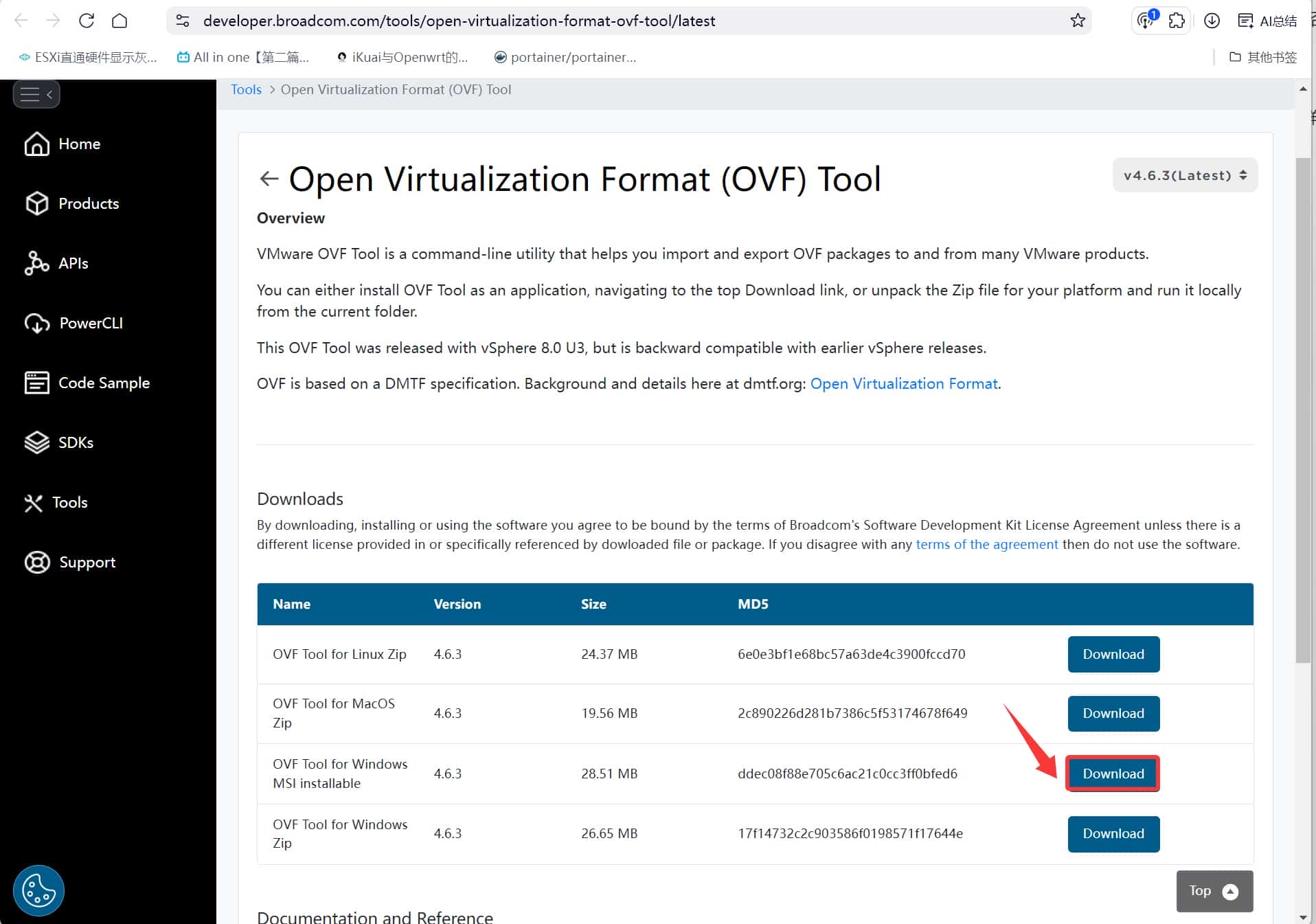Click the Code Sample icon
1316x924 pixels.
[36, 383]
